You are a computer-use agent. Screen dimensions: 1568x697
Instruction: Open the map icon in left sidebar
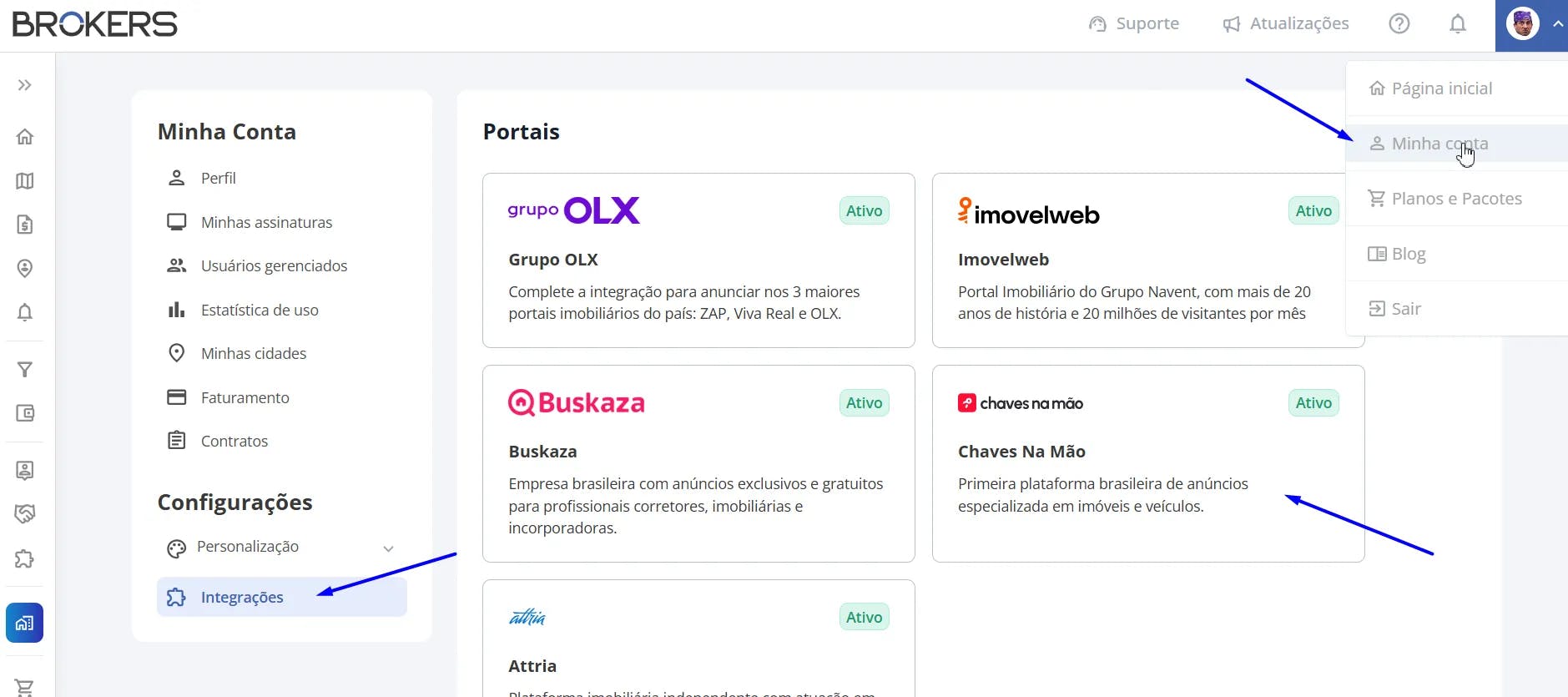click(25, 181)
